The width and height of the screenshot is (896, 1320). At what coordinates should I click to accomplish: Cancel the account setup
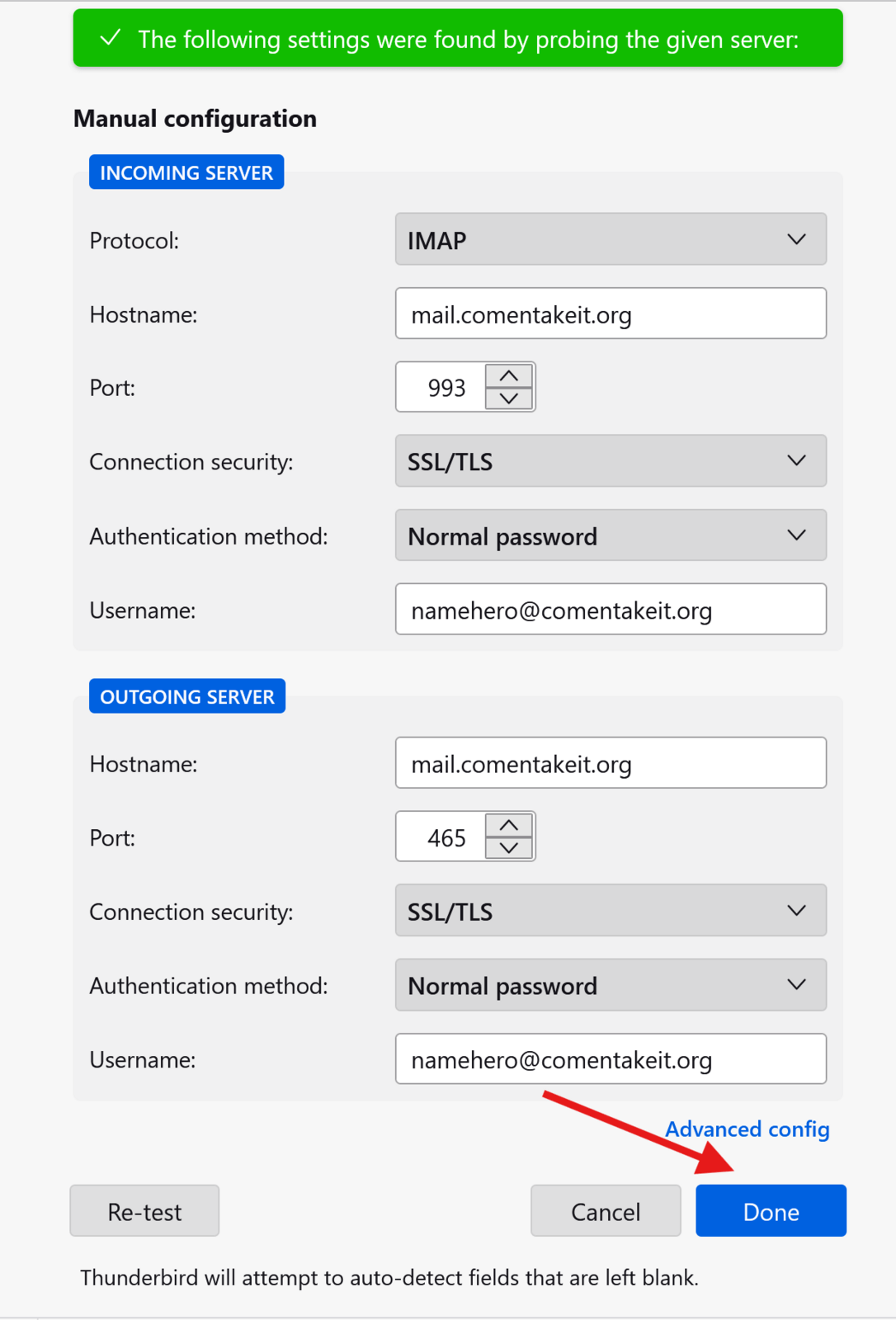click(606, 1211)
